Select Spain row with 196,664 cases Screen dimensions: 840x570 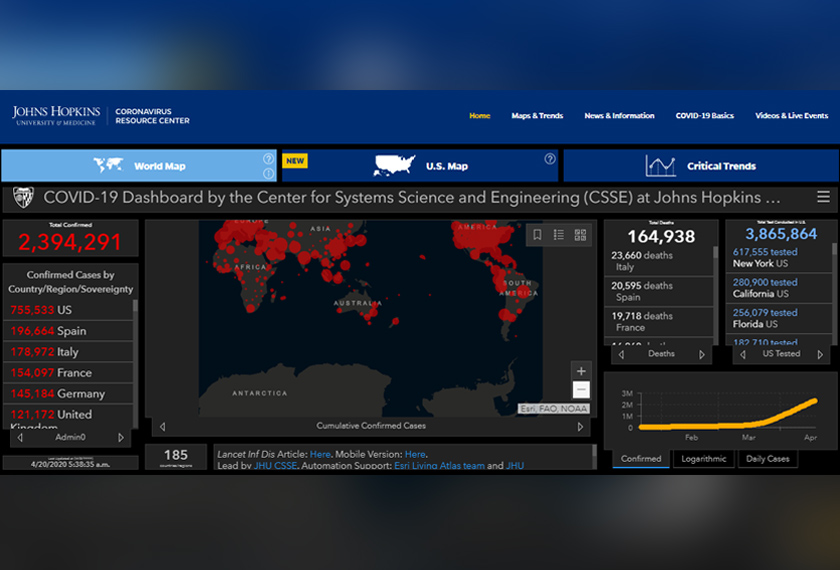68,331
